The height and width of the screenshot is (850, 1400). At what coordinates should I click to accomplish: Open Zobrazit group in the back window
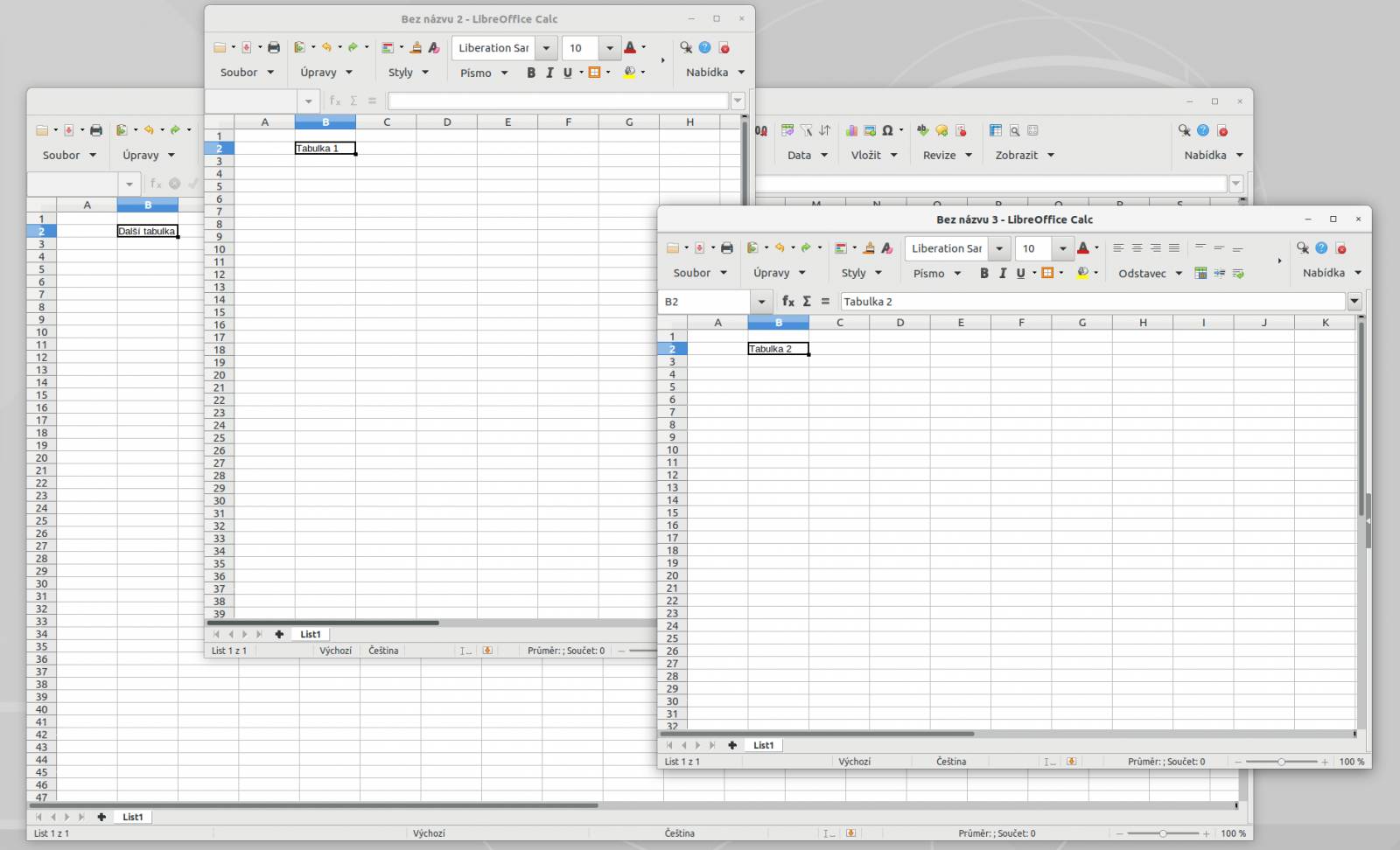click(1025, 155)
